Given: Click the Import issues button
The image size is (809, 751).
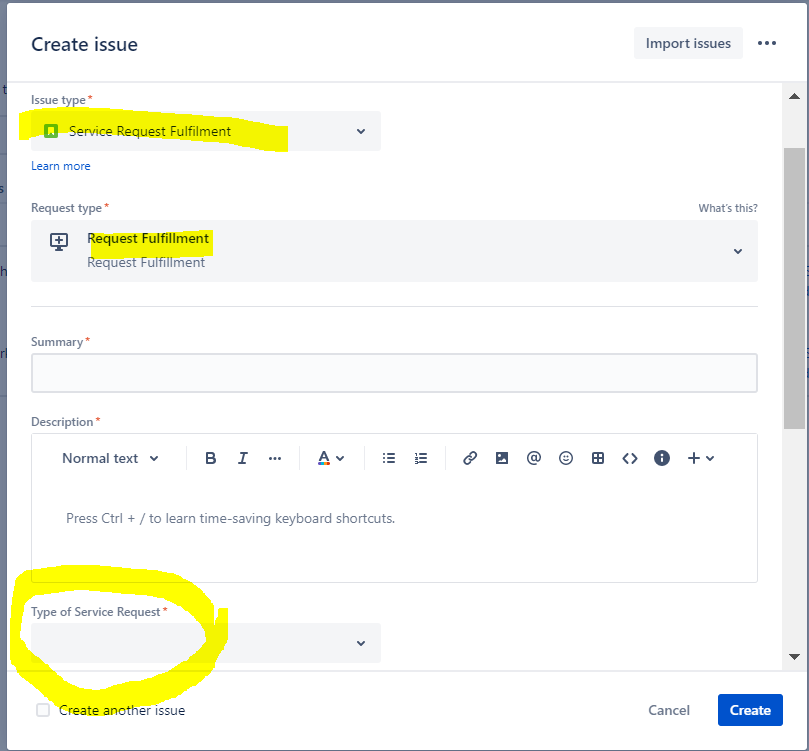Looking at the screenshot, I should [x=688, y=43].
